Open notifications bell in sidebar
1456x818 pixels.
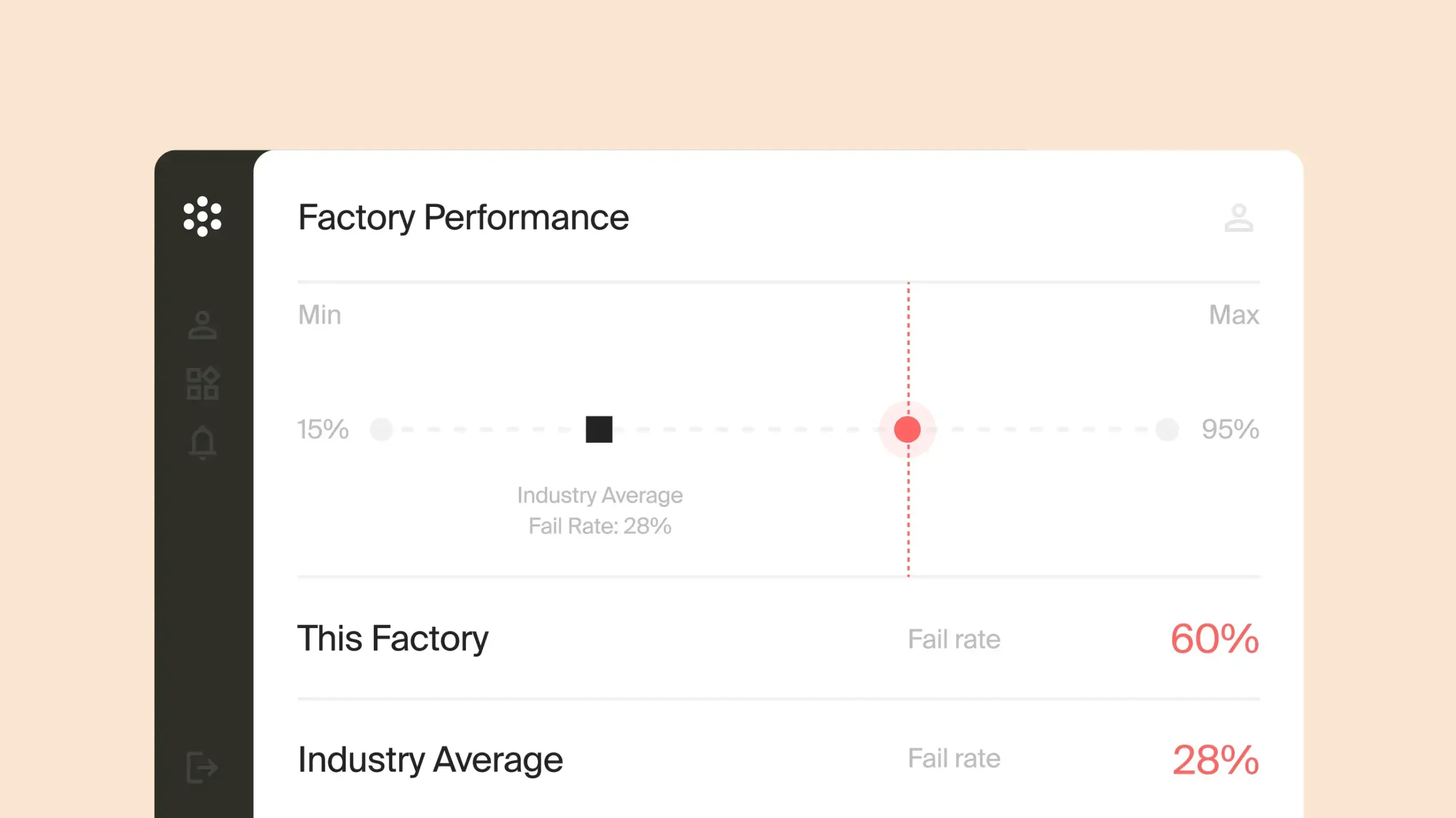pyautogui.click(x=202, y=442)
